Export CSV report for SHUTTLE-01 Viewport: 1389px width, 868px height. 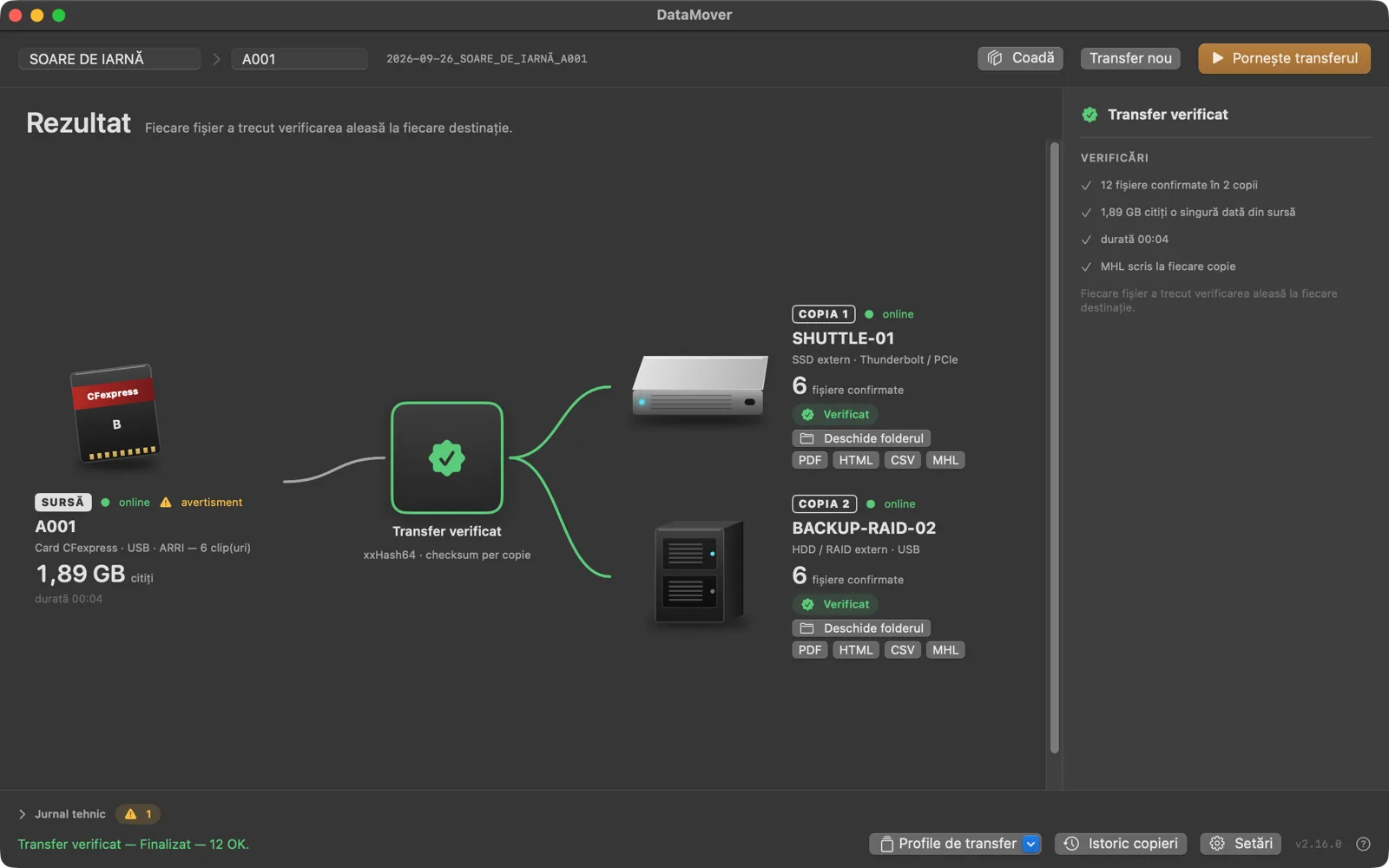pos(903,460)
